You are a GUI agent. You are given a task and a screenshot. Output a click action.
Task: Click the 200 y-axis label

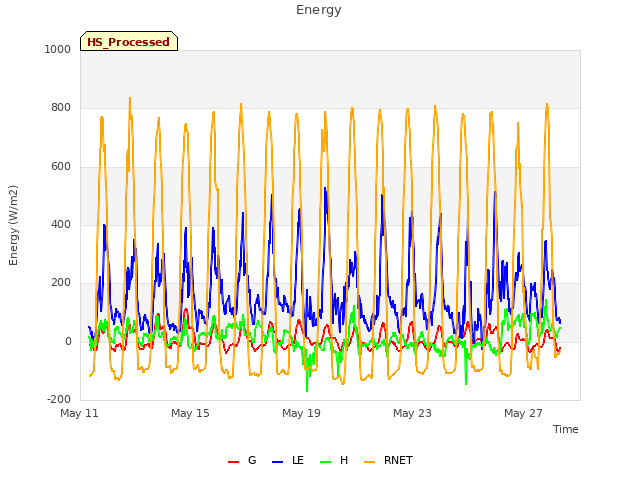click(61, 282)
